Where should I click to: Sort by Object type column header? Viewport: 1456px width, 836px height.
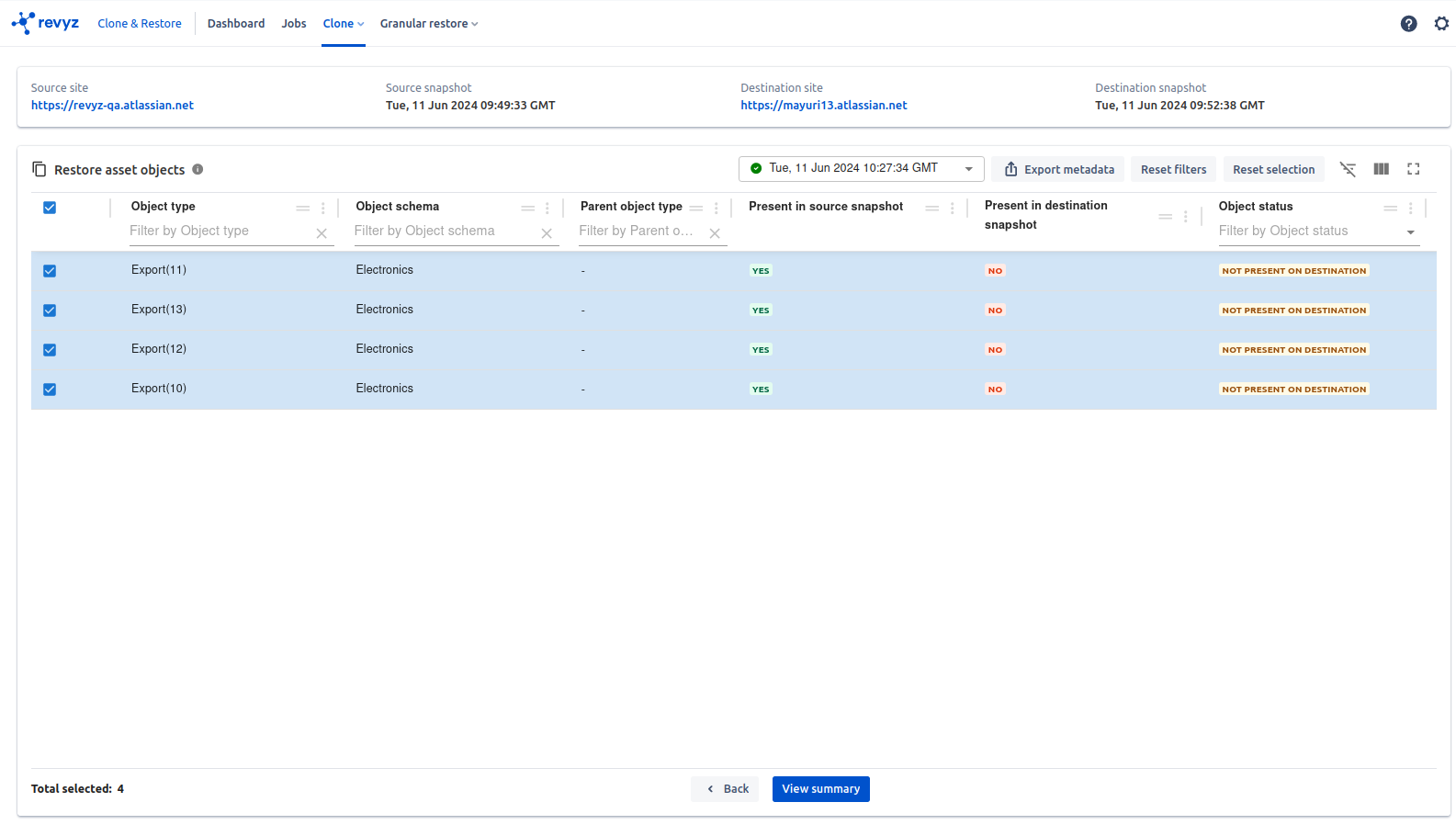coord(164,207)
